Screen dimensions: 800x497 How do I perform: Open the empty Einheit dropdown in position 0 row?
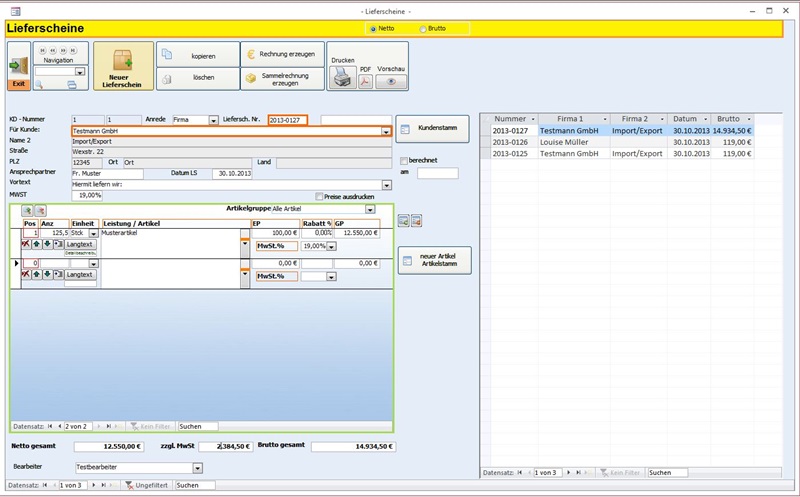click(x=93, y=264)
